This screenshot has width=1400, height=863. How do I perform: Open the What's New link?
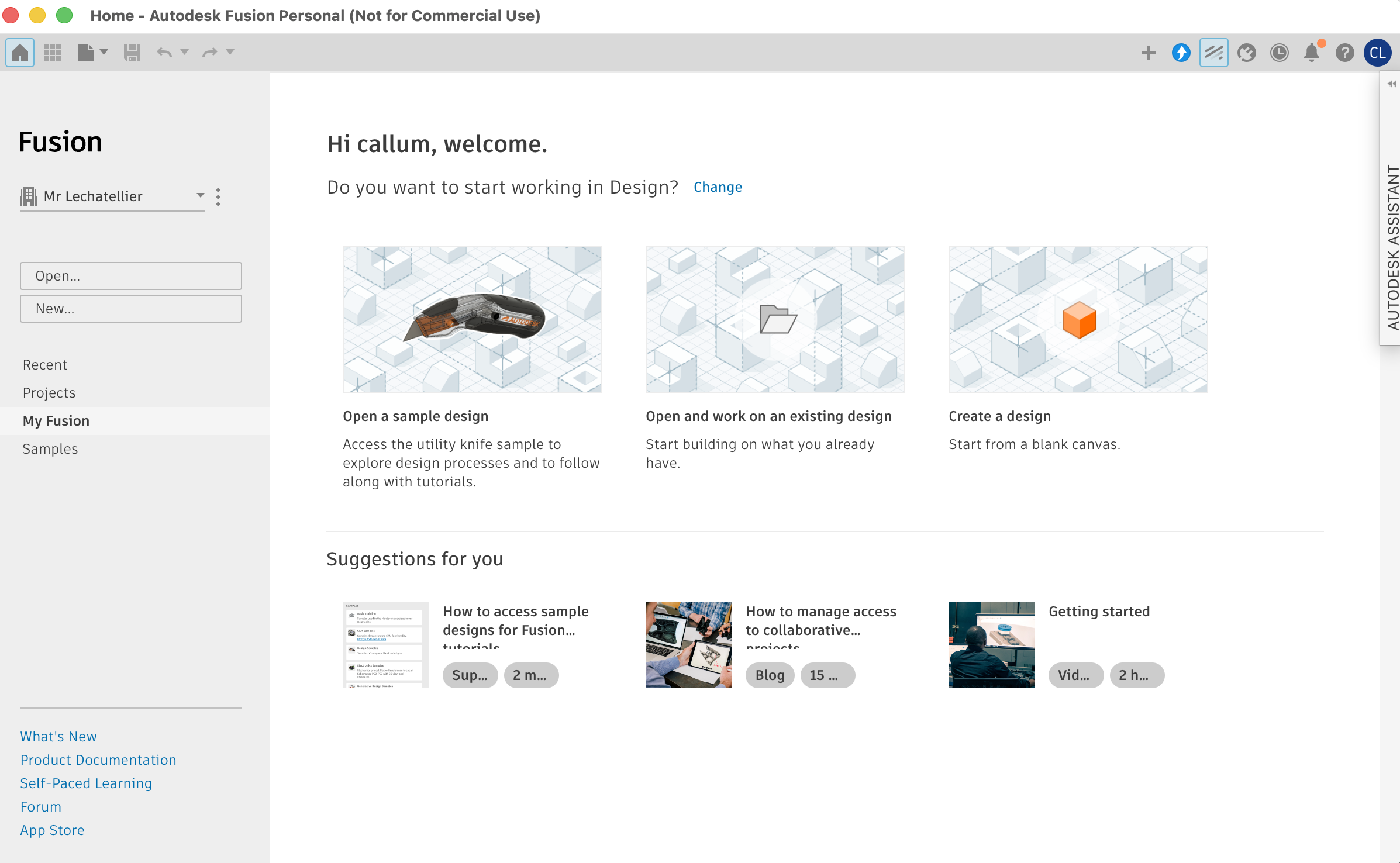[58, 737]
